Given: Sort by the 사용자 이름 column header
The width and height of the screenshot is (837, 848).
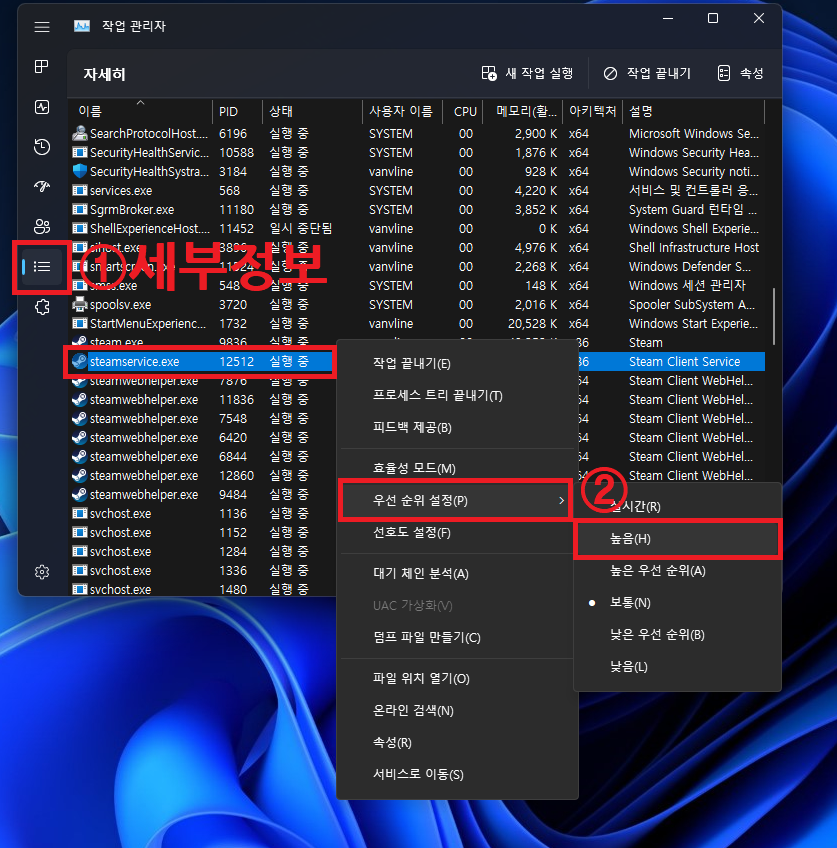Looking at the screenshot, I should point(402,111).
